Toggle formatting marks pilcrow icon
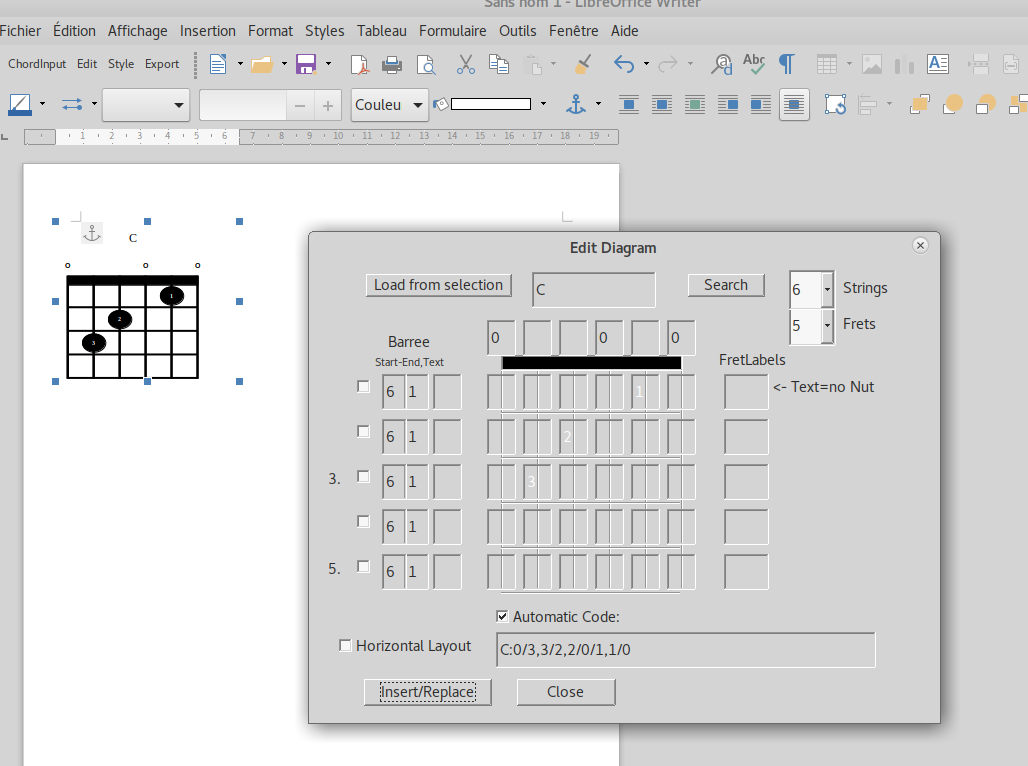1028x766 pixels. pos(787,65)
